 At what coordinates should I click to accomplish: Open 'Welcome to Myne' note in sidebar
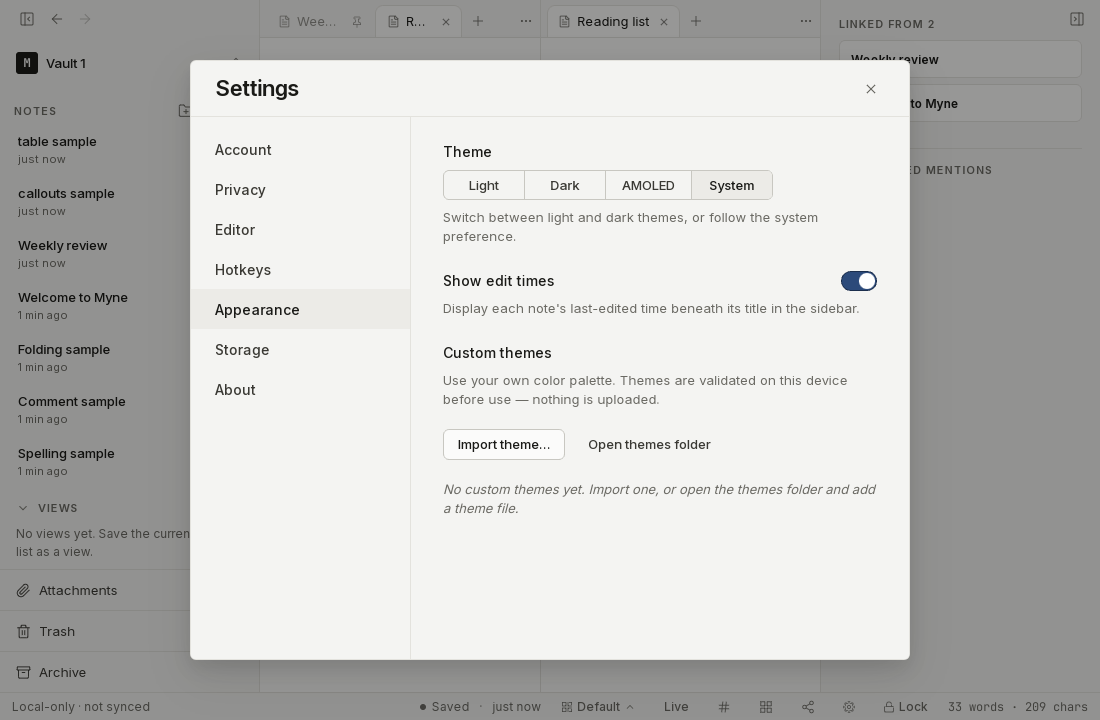(95, 305)
